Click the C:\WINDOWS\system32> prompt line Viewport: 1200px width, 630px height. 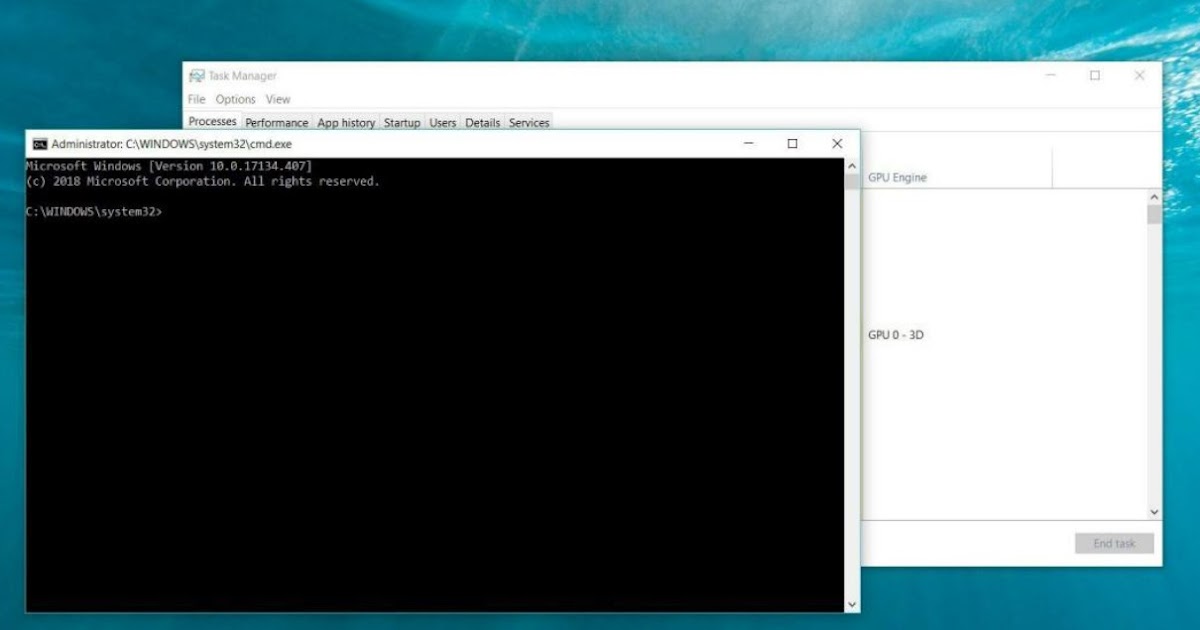(x=94, y=212)
